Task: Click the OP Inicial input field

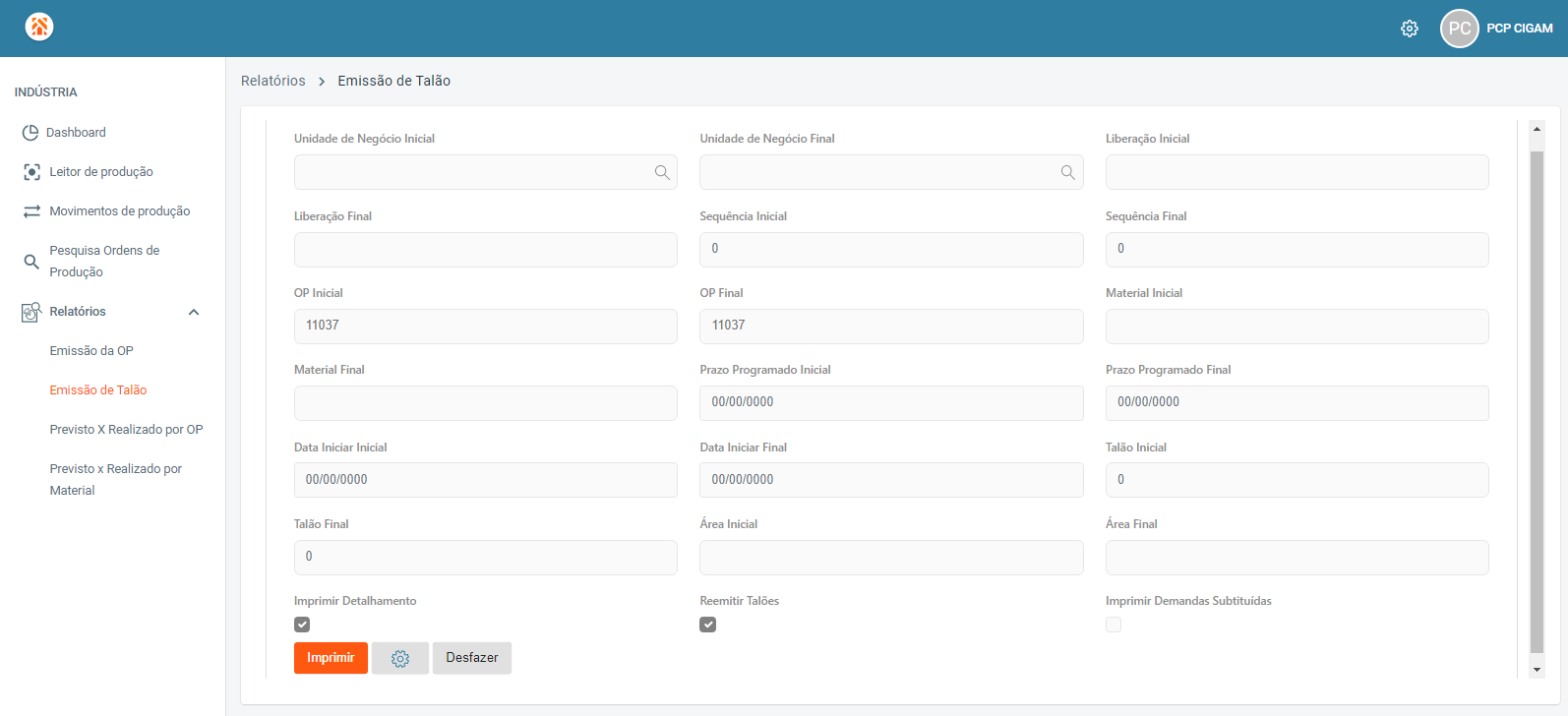Action: [x=485, y=326]
